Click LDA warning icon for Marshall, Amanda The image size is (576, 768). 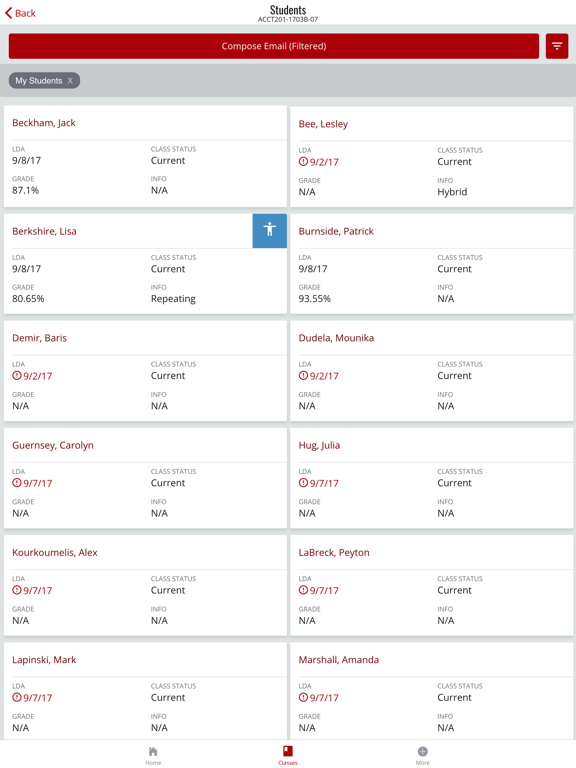[x=303, y=697]
